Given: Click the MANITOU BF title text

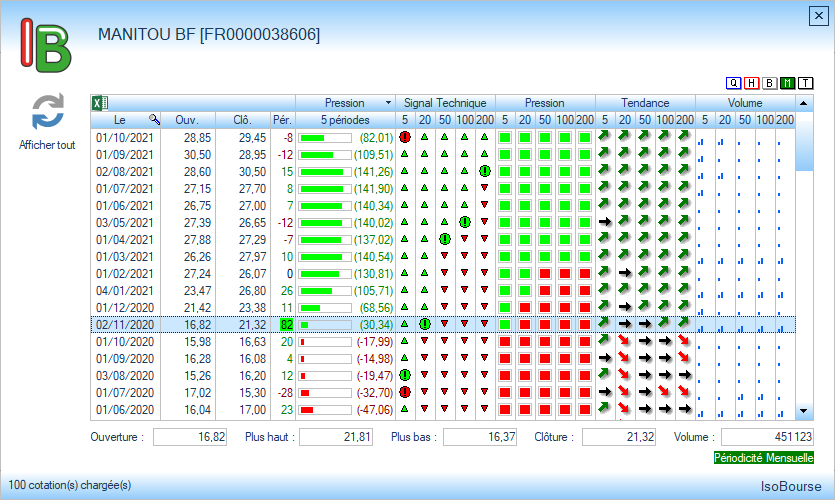Looking at the screenshot, I should 209,35.
